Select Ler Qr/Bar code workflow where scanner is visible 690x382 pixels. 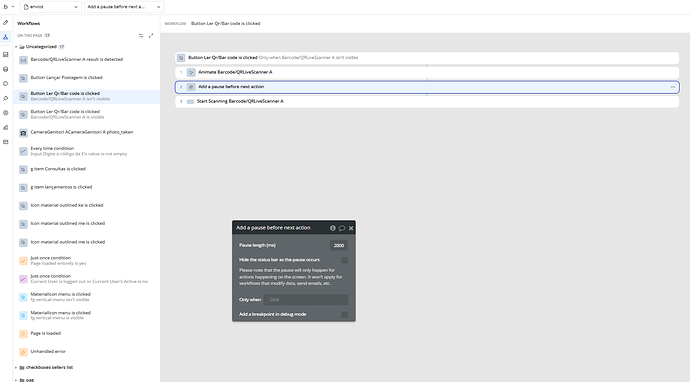pos(86,114)
